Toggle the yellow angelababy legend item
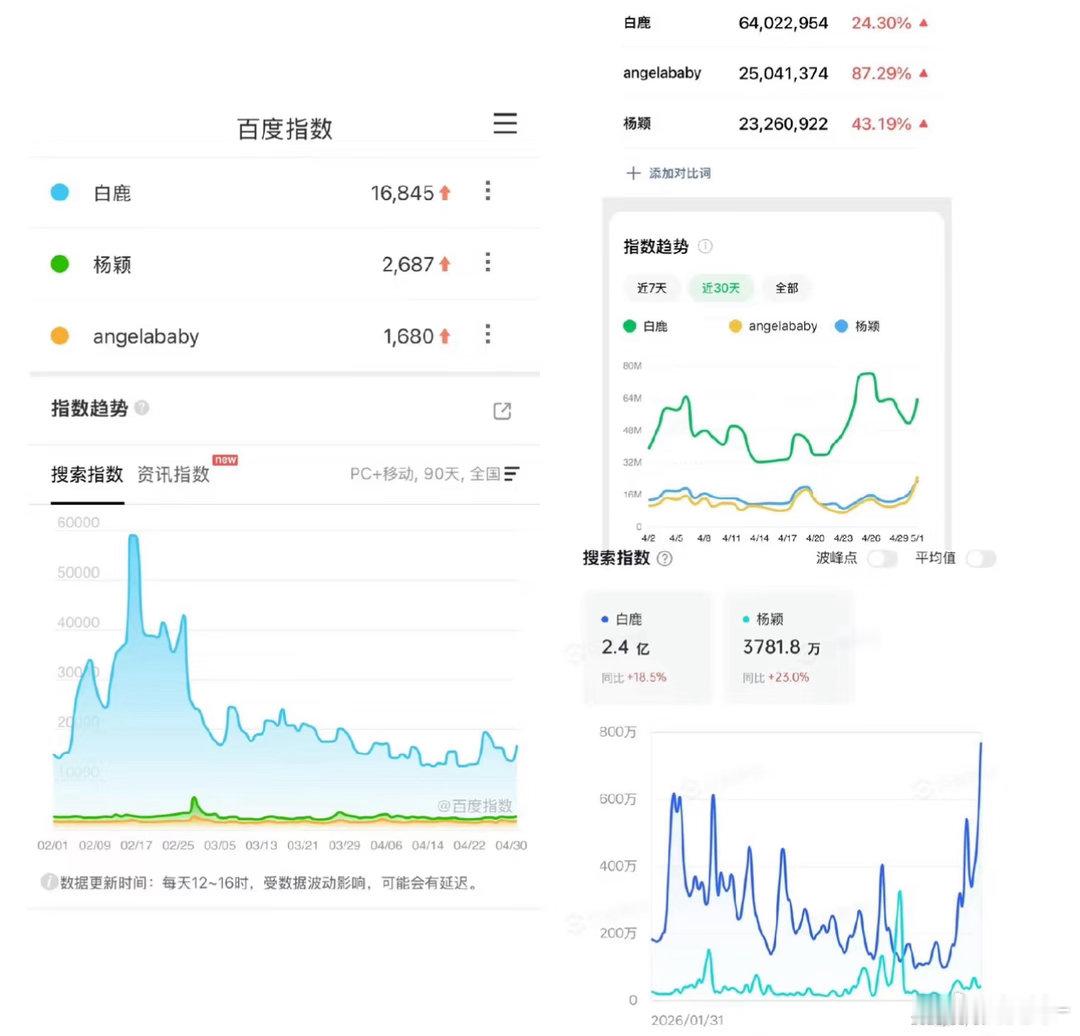 coord(773,326)
